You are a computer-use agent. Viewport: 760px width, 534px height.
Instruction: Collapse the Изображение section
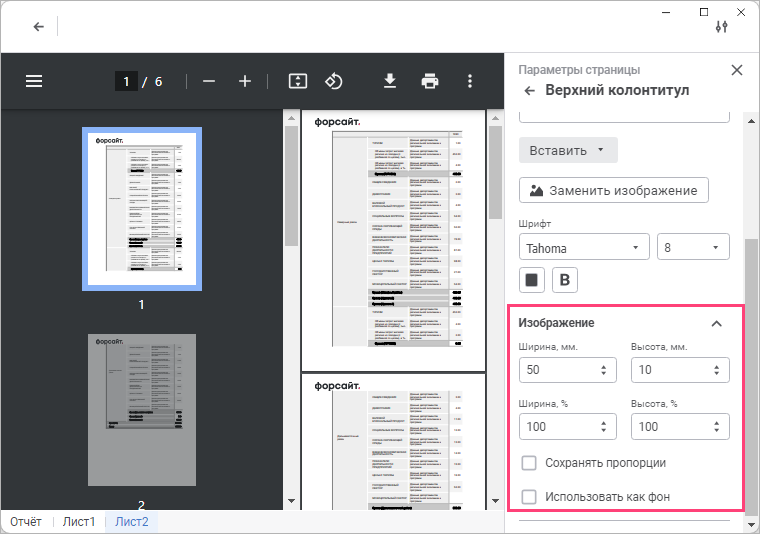[x=716, y=323]
